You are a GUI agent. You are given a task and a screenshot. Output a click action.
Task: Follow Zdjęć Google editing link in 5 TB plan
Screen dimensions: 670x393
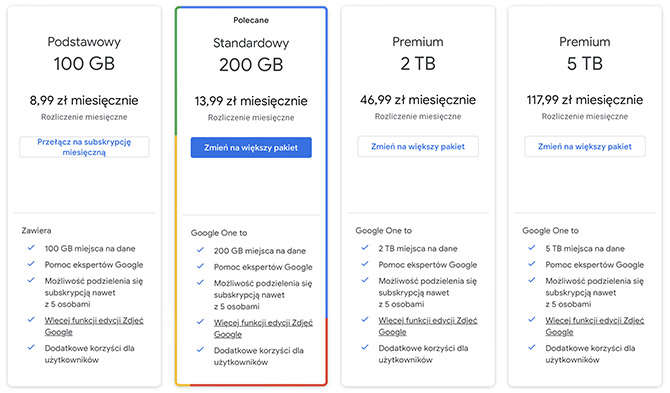(x=594, y=326)
